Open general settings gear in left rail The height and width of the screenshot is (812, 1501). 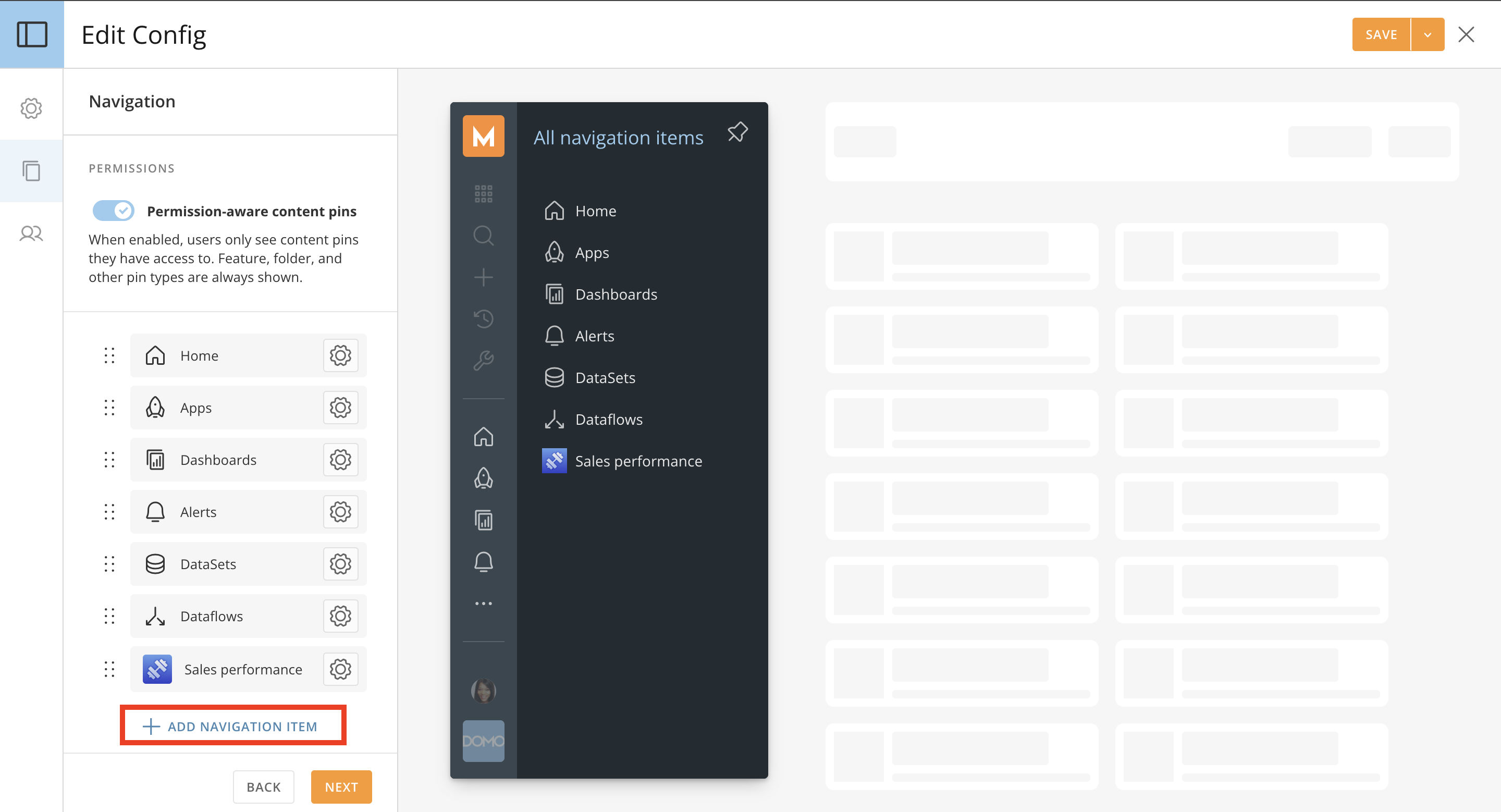coord(31,108)
